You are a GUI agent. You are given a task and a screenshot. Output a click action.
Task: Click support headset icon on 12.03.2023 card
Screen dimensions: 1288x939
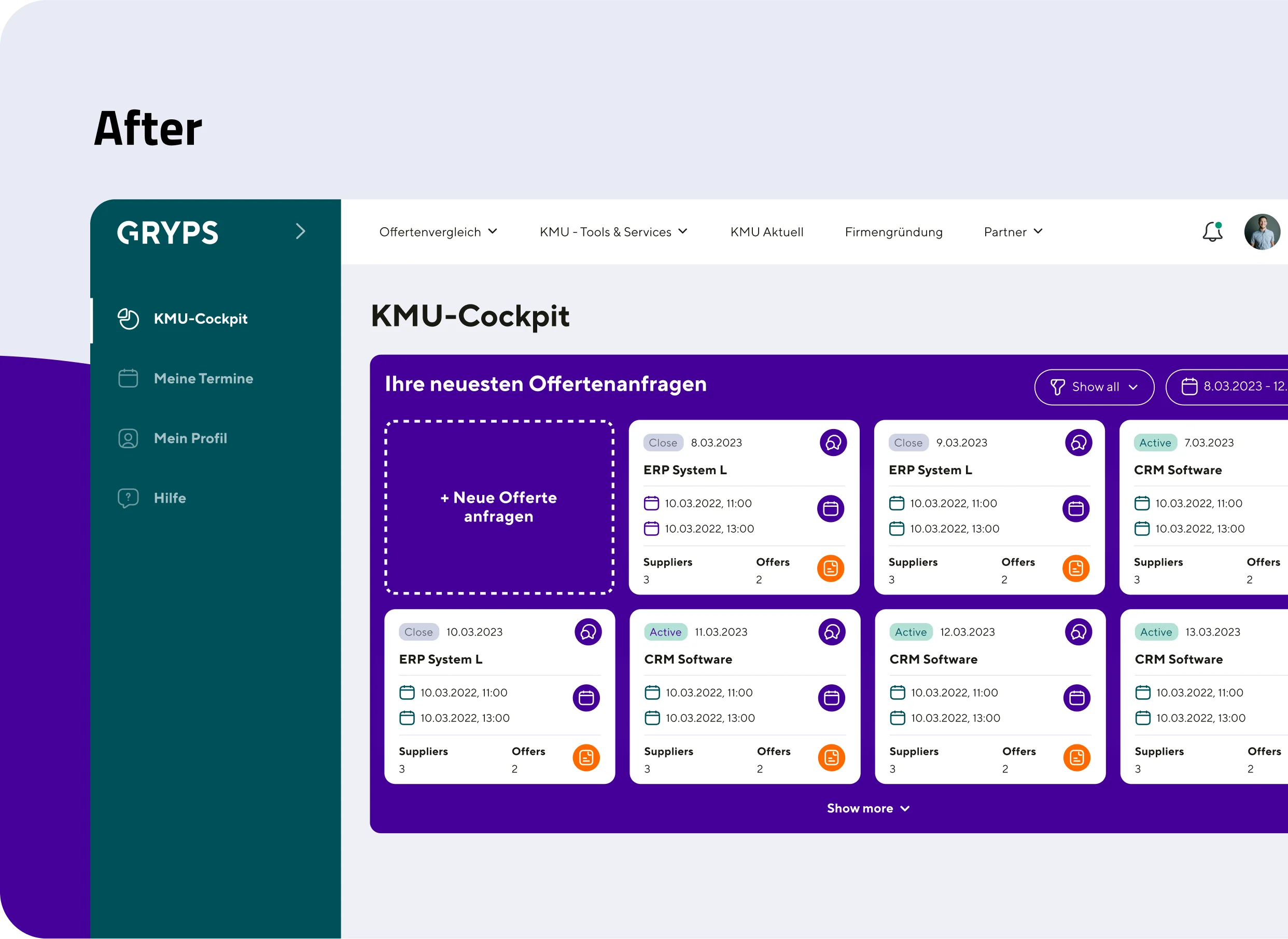[x=1079, y=632]
